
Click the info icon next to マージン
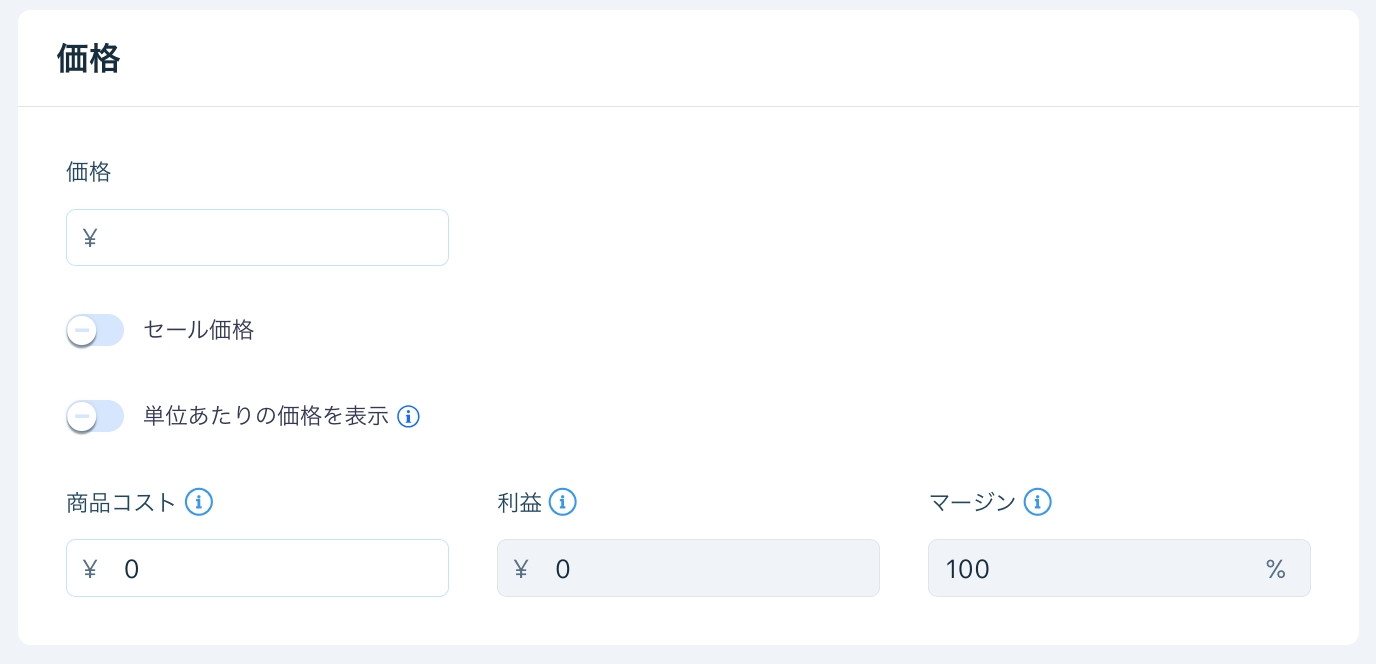click(x=1038, y=503)
